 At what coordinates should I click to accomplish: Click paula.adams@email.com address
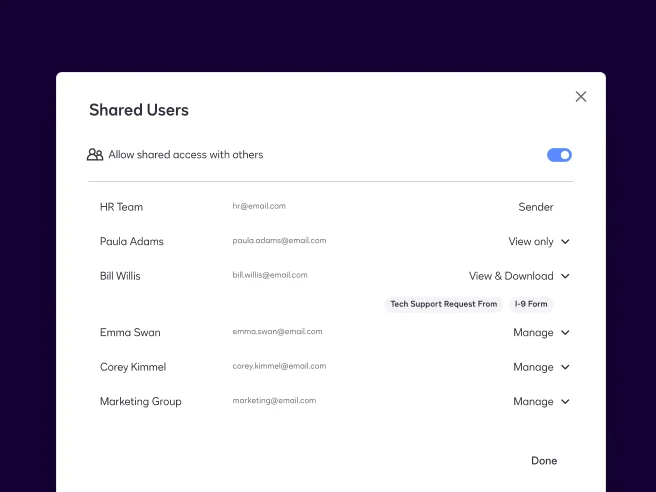coord(279,241)
